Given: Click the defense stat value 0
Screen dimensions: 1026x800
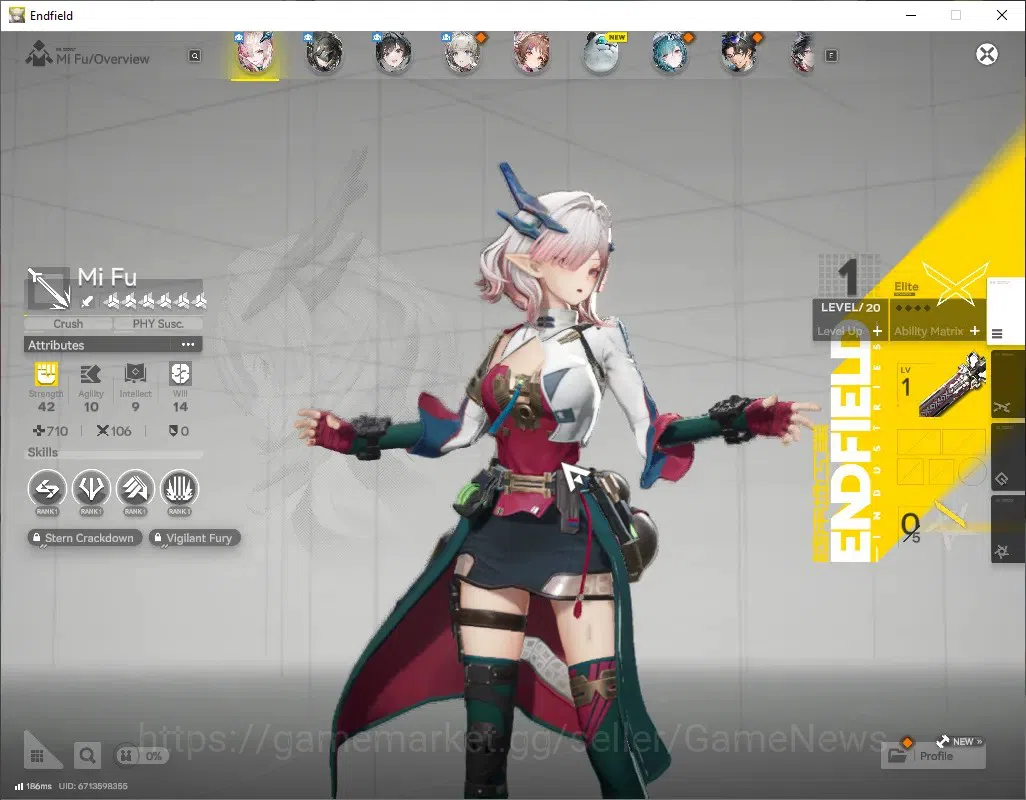Looking at the screenshot, I should 179,431.
